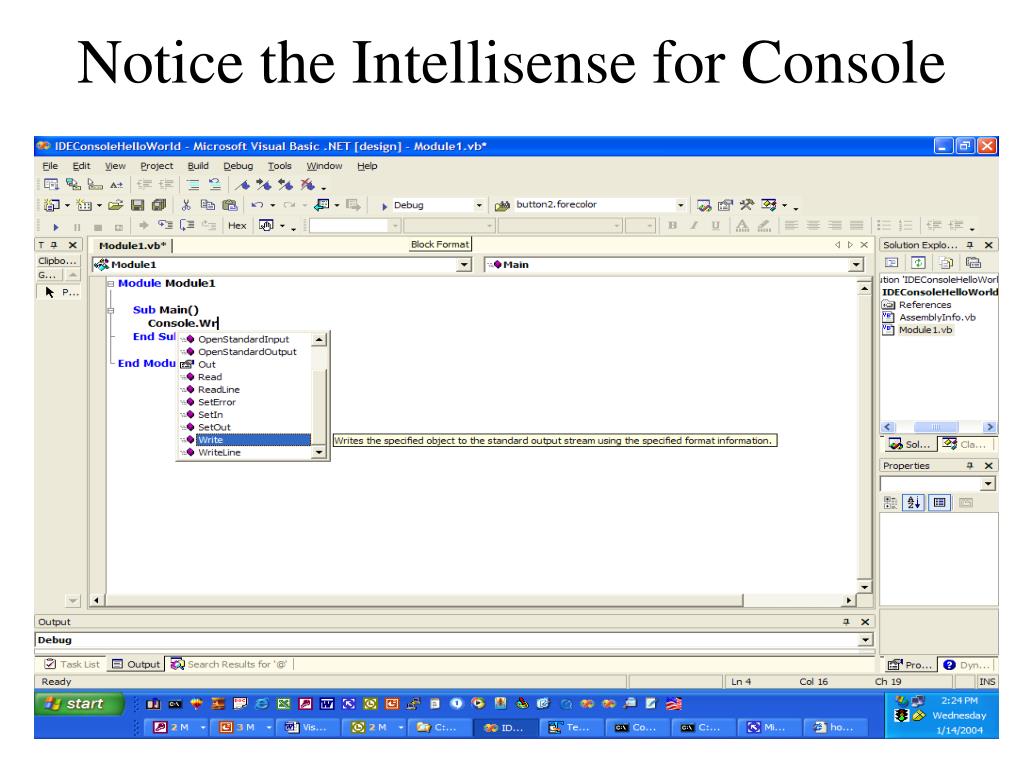Open the button2.forecolor find dropdown
Screen dimensions: 1024x768
pos(680,205)
